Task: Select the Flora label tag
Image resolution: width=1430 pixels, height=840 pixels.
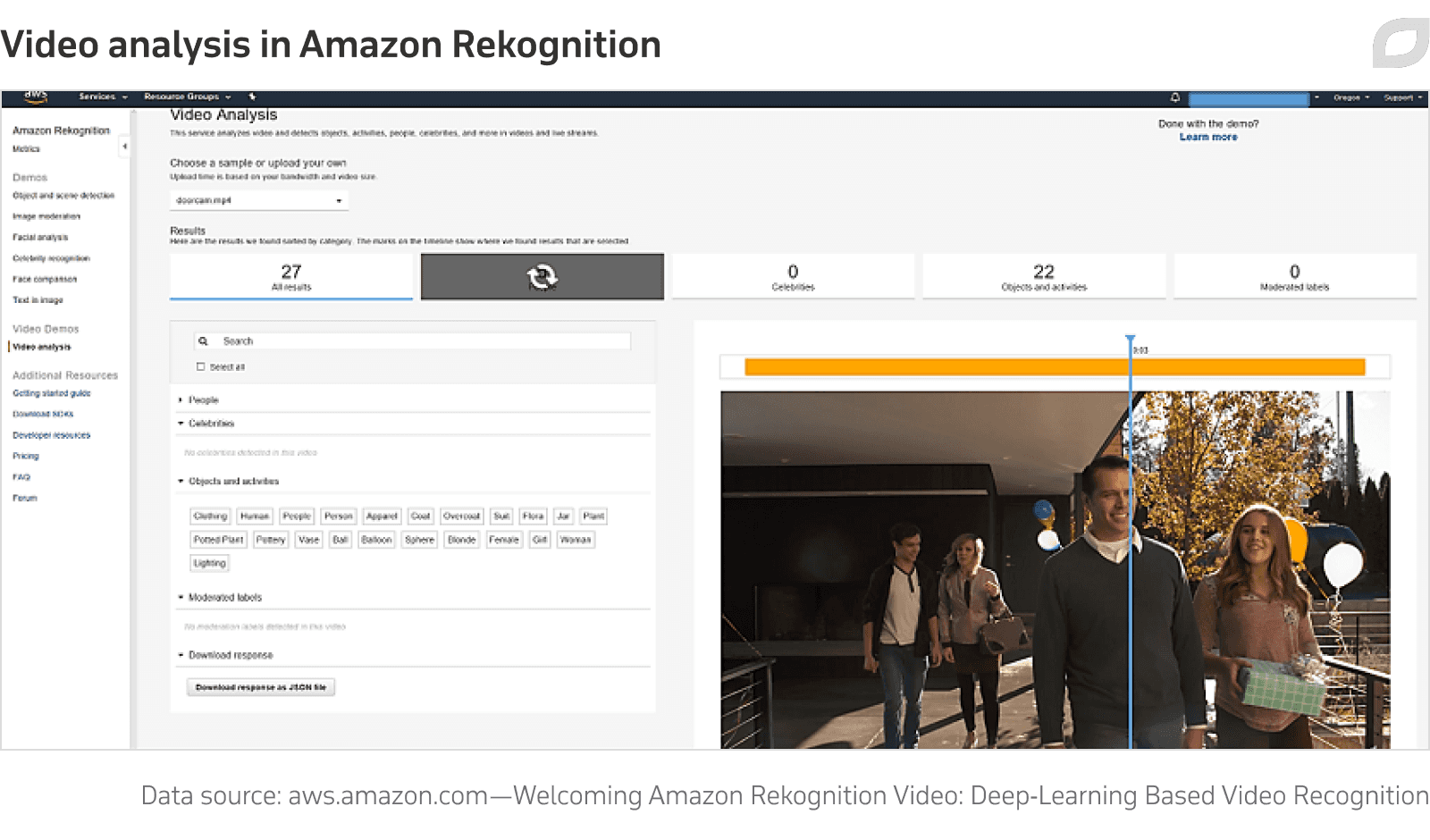Action: 534,517
